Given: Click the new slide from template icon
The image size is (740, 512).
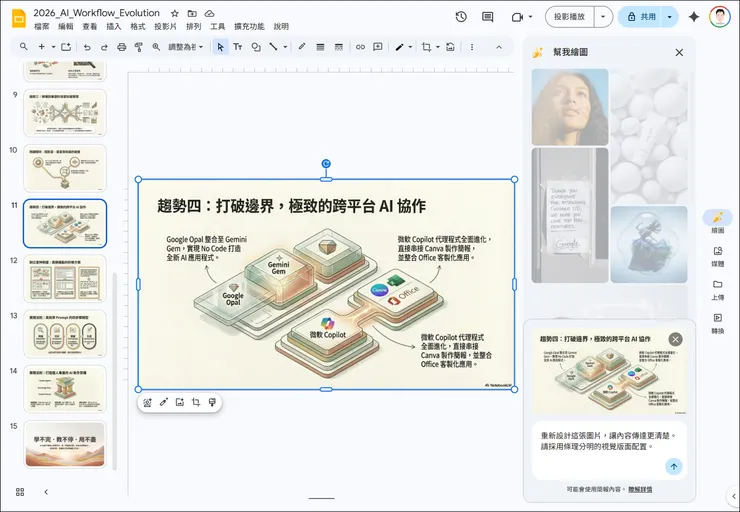Looking at the screenshot, I should click(x=66, y=47).
